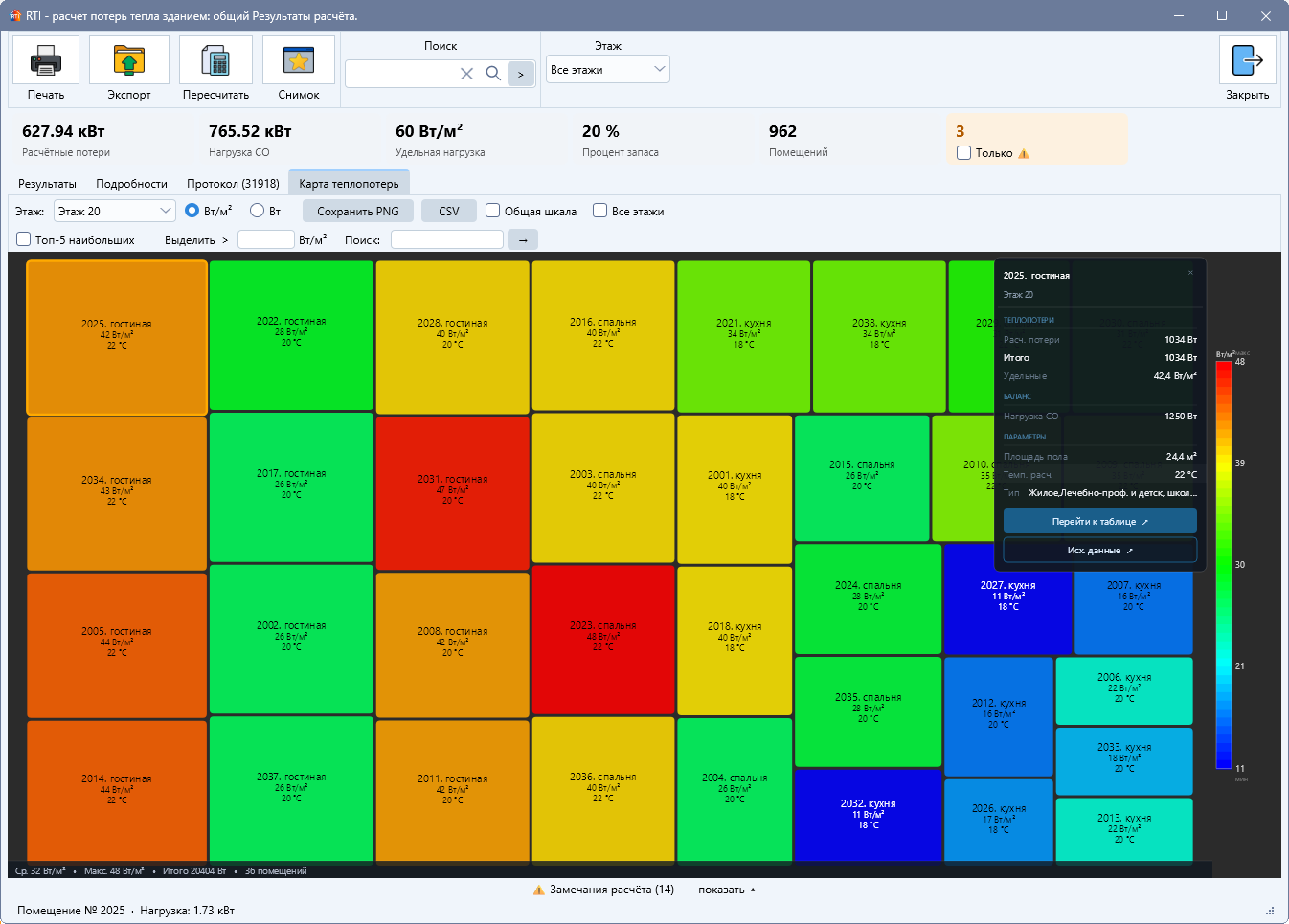Maximize the RTI window
The width and height of the screenshot is (1289, 924).
point(1222,15)
